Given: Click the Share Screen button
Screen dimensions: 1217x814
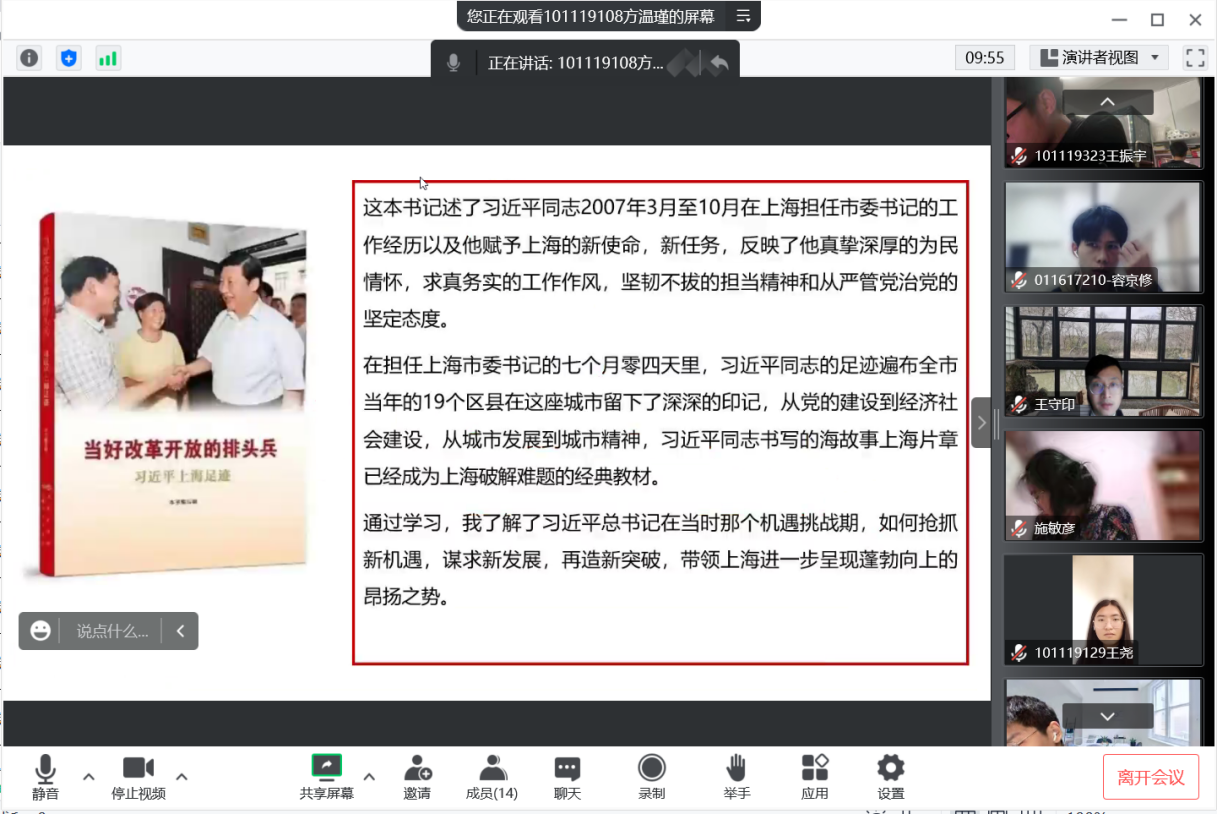Looking at the screenshot, I should pyautogui.click(x=326, y=777).
